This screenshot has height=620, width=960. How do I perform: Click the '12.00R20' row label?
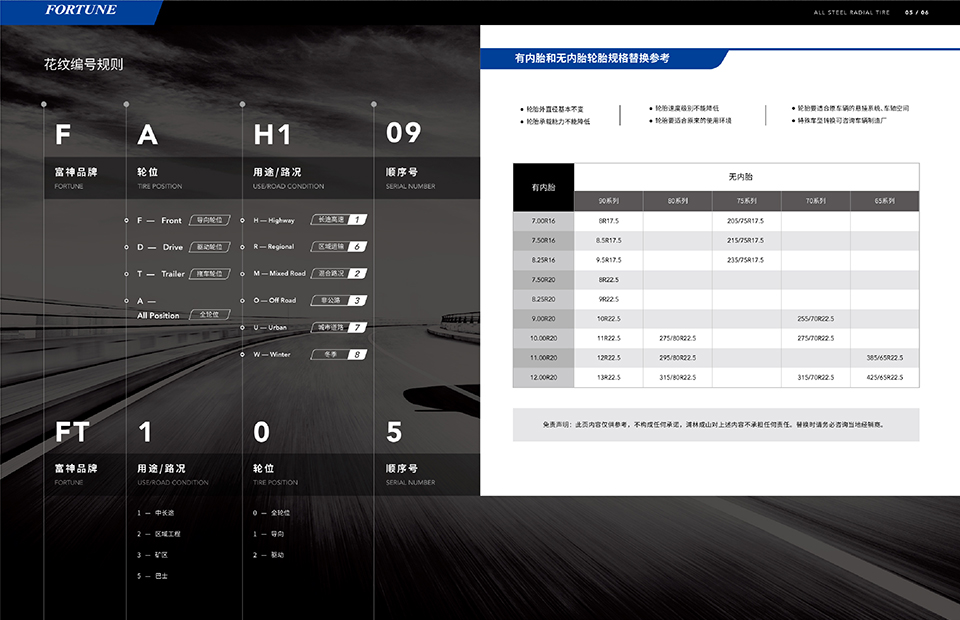pyautogui.click(x=544, y=378)
